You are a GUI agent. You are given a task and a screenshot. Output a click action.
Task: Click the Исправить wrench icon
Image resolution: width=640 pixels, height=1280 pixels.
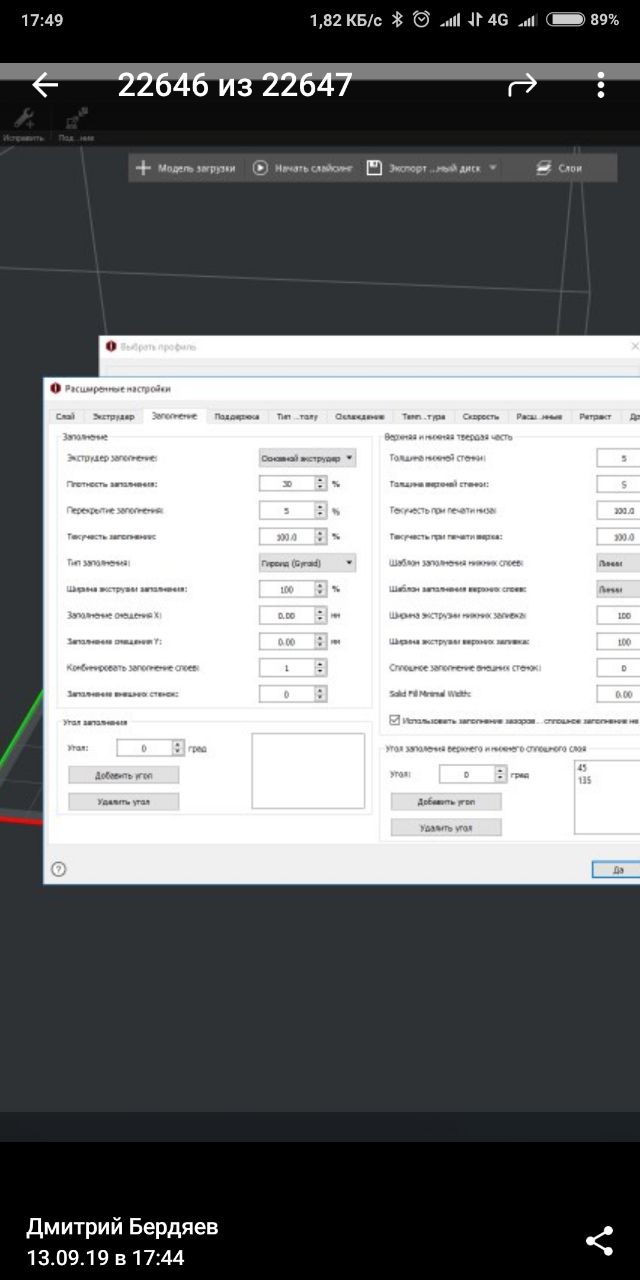(x=22, y=119)
